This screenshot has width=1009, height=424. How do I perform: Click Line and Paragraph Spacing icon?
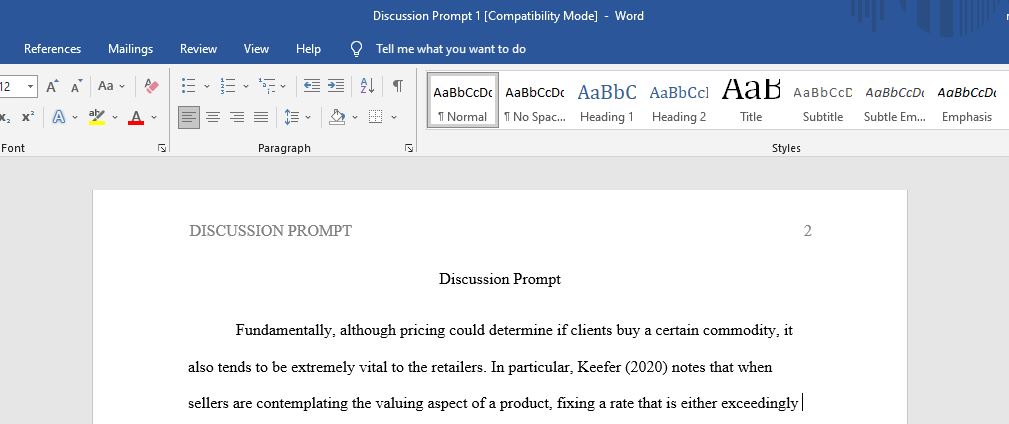tap(292, 117)
